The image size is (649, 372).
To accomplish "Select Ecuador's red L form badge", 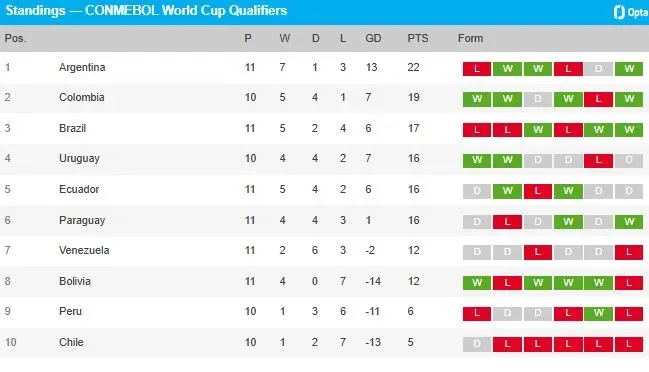I will [x=538, y=191].
